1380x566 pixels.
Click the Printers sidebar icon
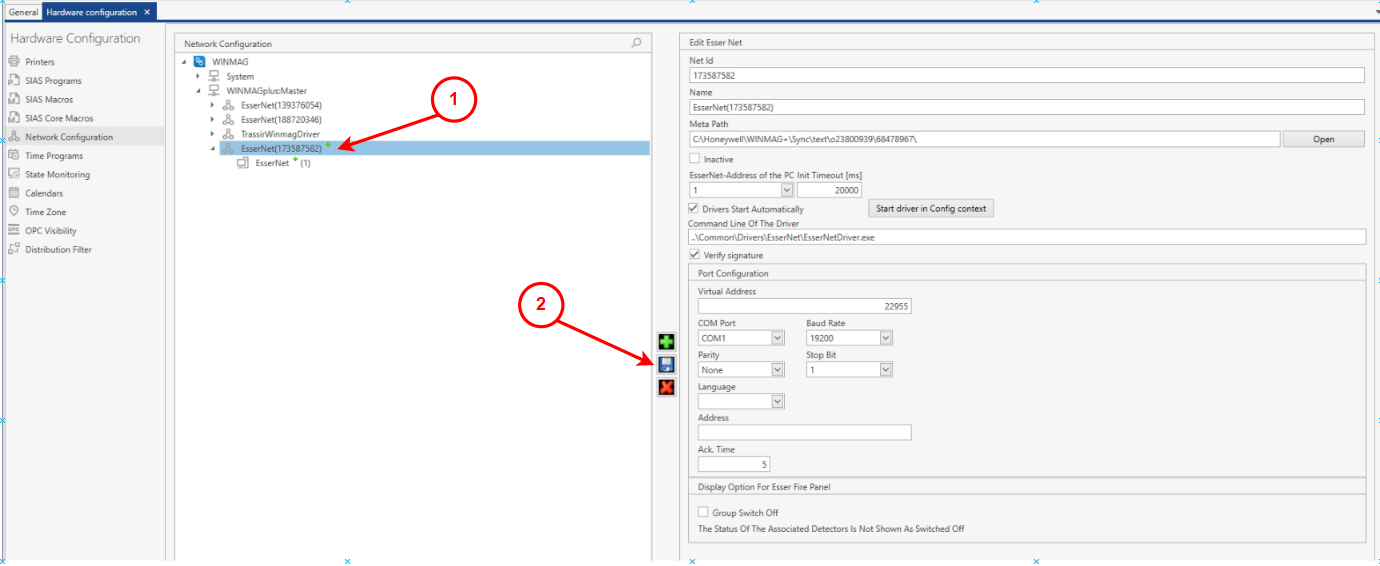tap(14, 62)
